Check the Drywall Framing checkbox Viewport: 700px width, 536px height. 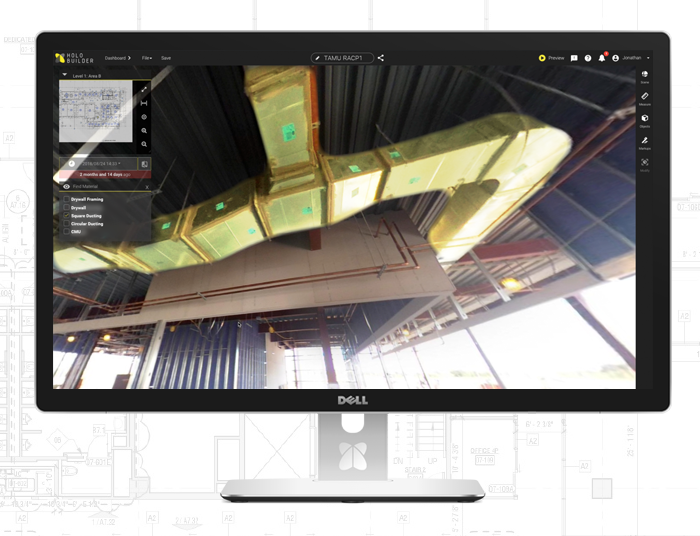(67, 199)
